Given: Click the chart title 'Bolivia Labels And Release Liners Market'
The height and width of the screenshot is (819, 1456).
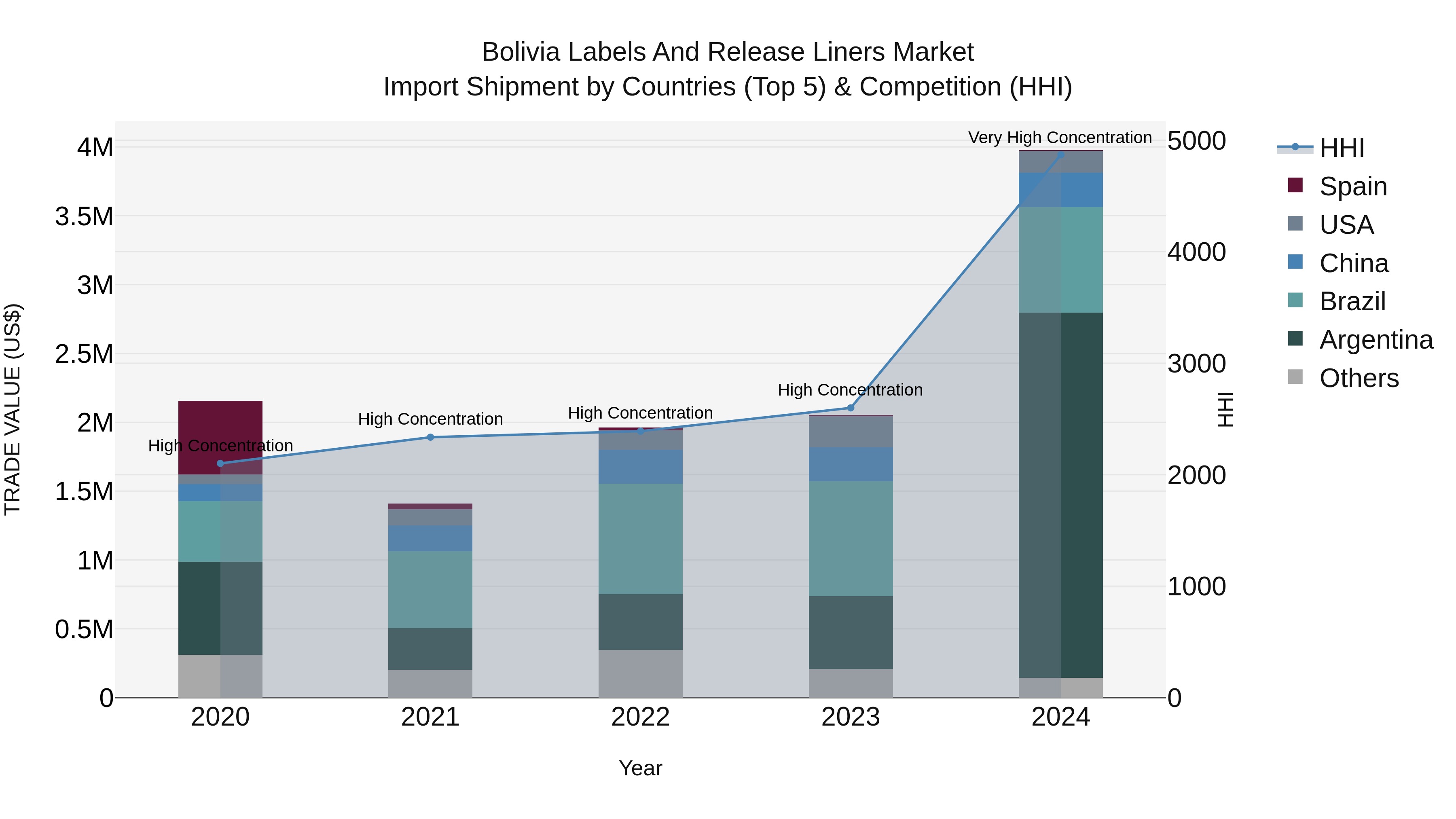Looking at the screenshot, I should tap(728, 52).
